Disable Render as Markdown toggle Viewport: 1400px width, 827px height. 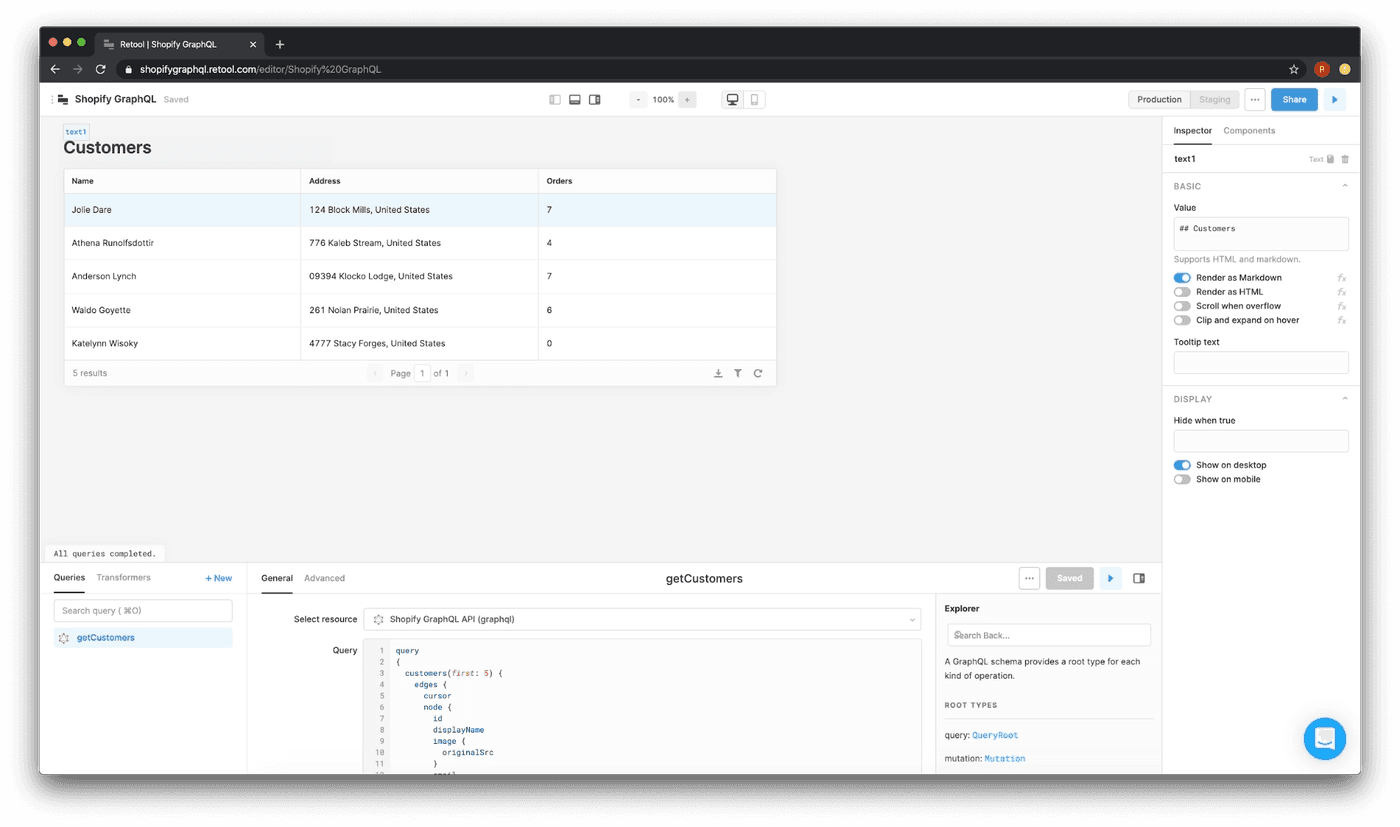[1182, 278]
